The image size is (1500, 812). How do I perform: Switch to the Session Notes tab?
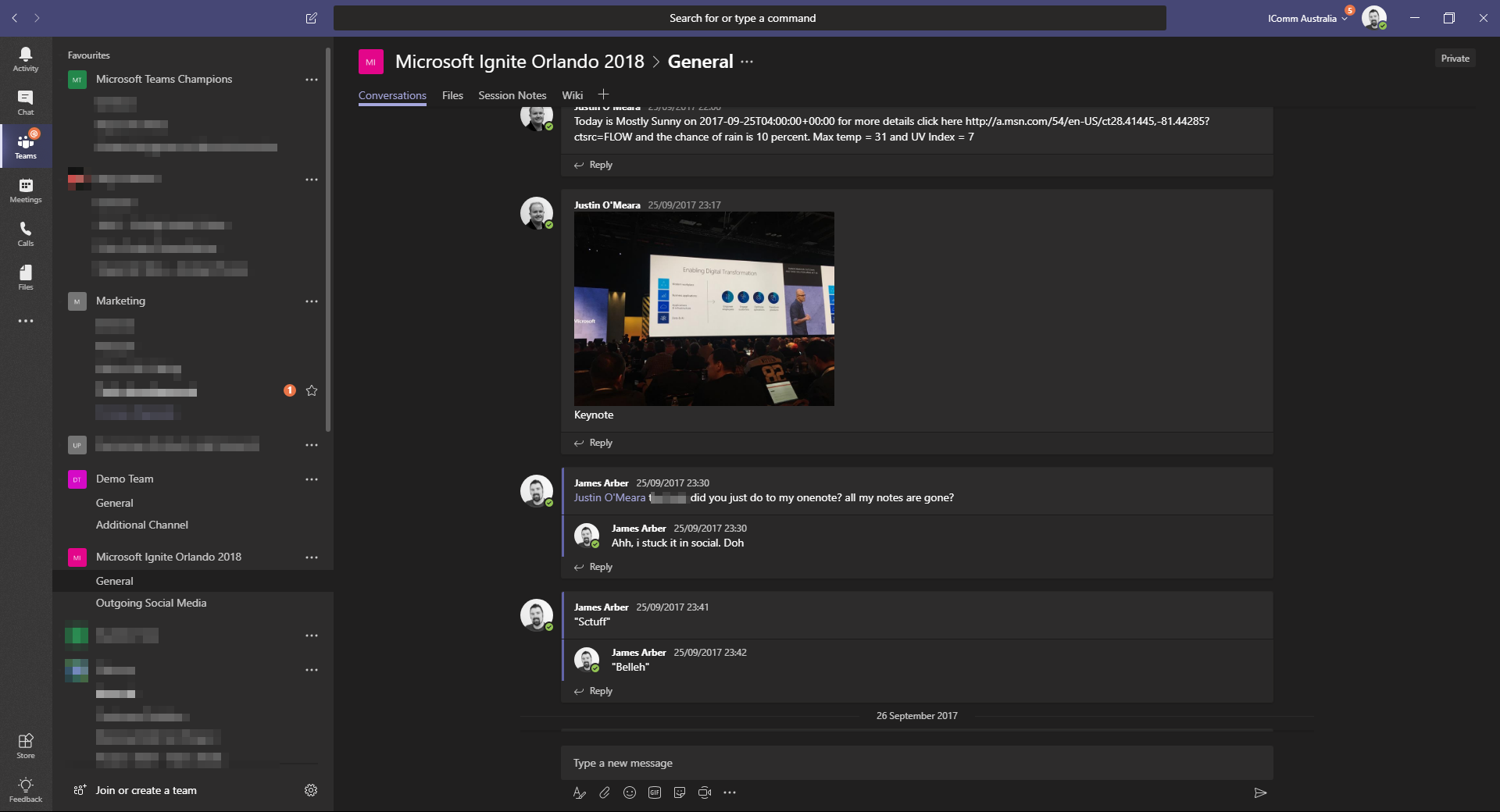(x=512, y=95)
